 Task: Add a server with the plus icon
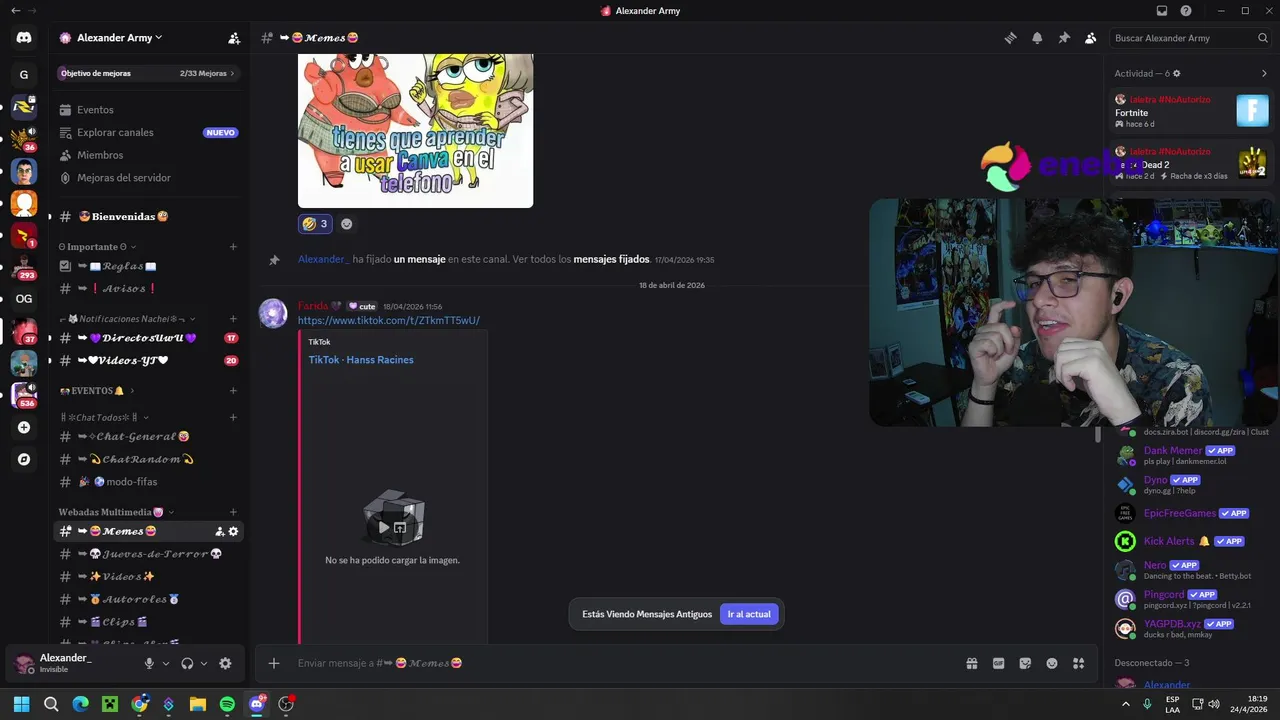(24, 427)
